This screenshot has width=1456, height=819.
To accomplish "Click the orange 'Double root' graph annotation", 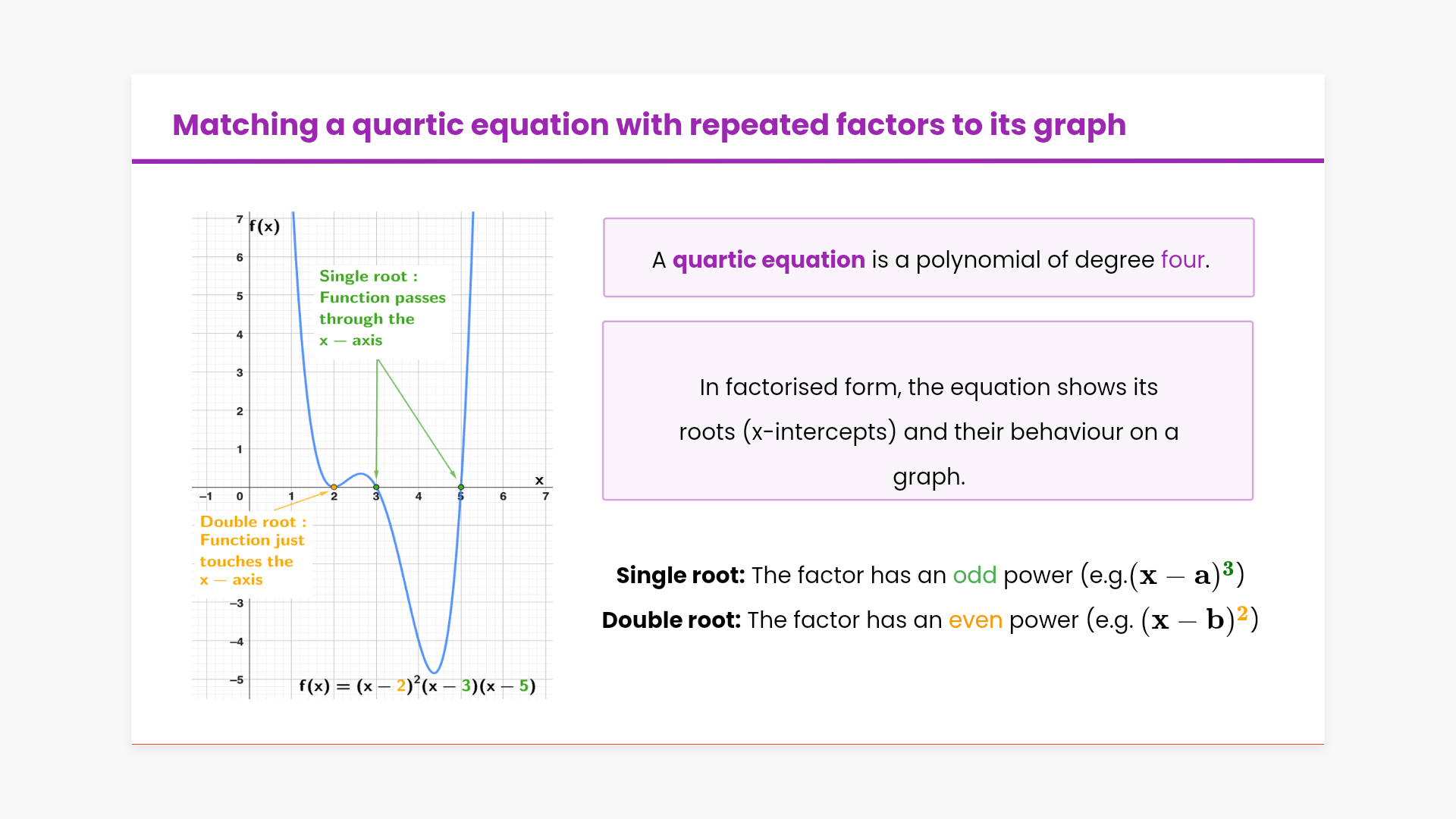I will pos(252,551).
